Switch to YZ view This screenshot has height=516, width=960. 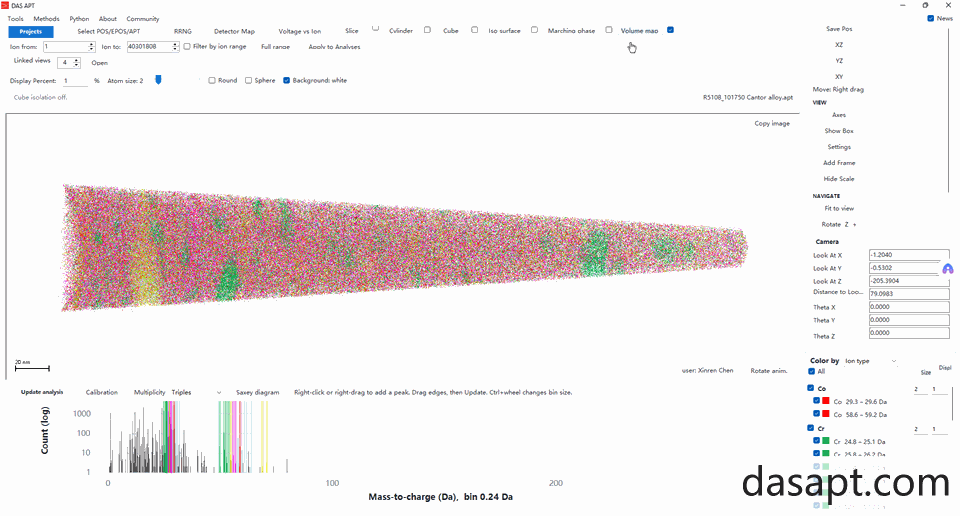point(839,61)
